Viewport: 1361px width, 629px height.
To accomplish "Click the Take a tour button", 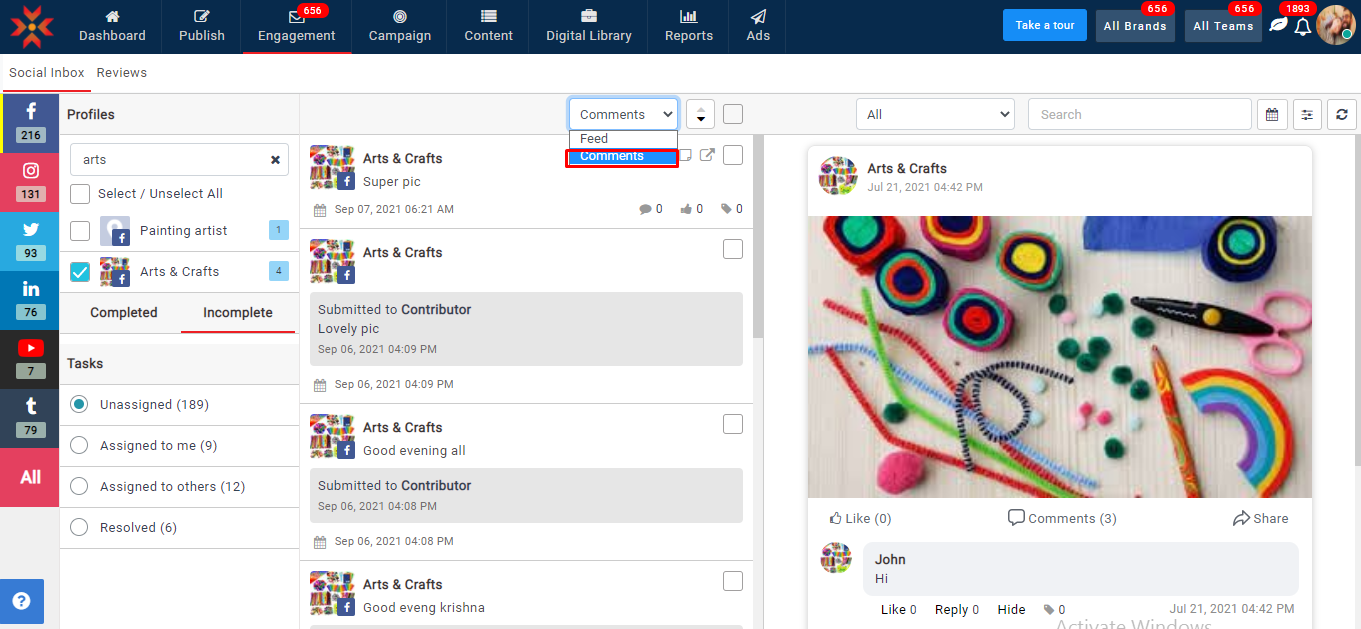I will pos(1044,26).
